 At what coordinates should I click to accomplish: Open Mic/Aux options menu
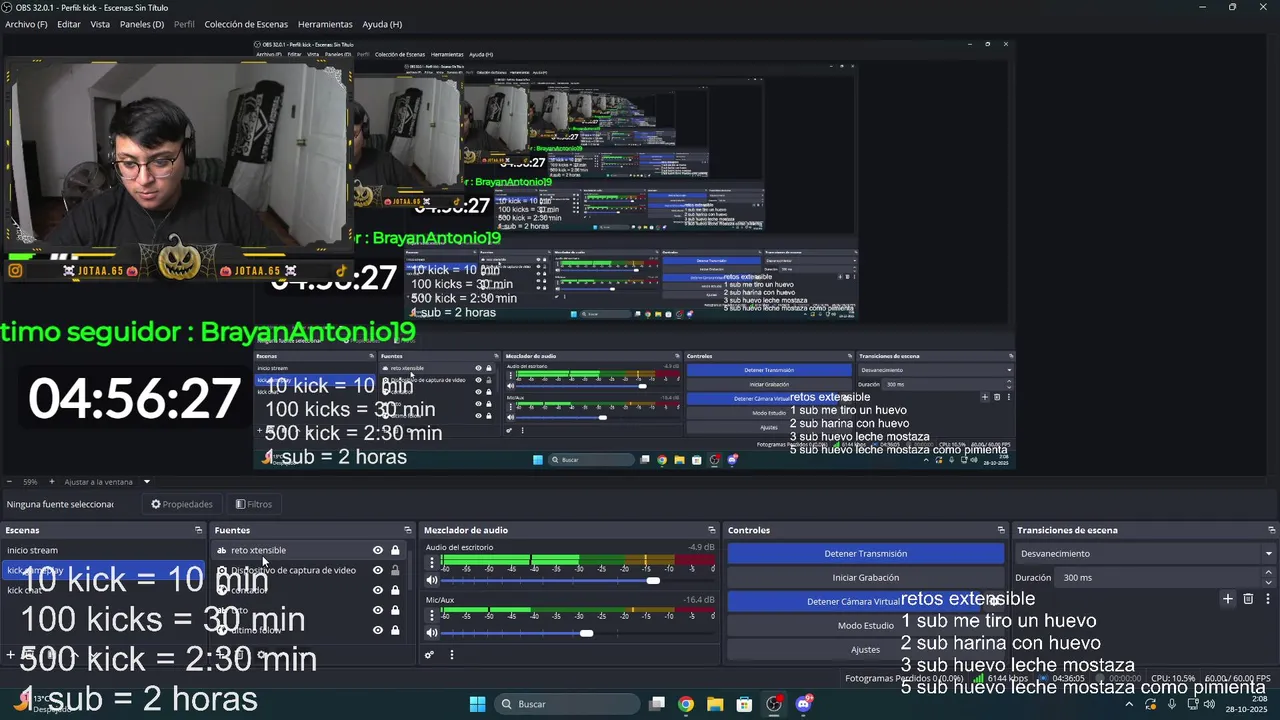(x=432, y=615)
